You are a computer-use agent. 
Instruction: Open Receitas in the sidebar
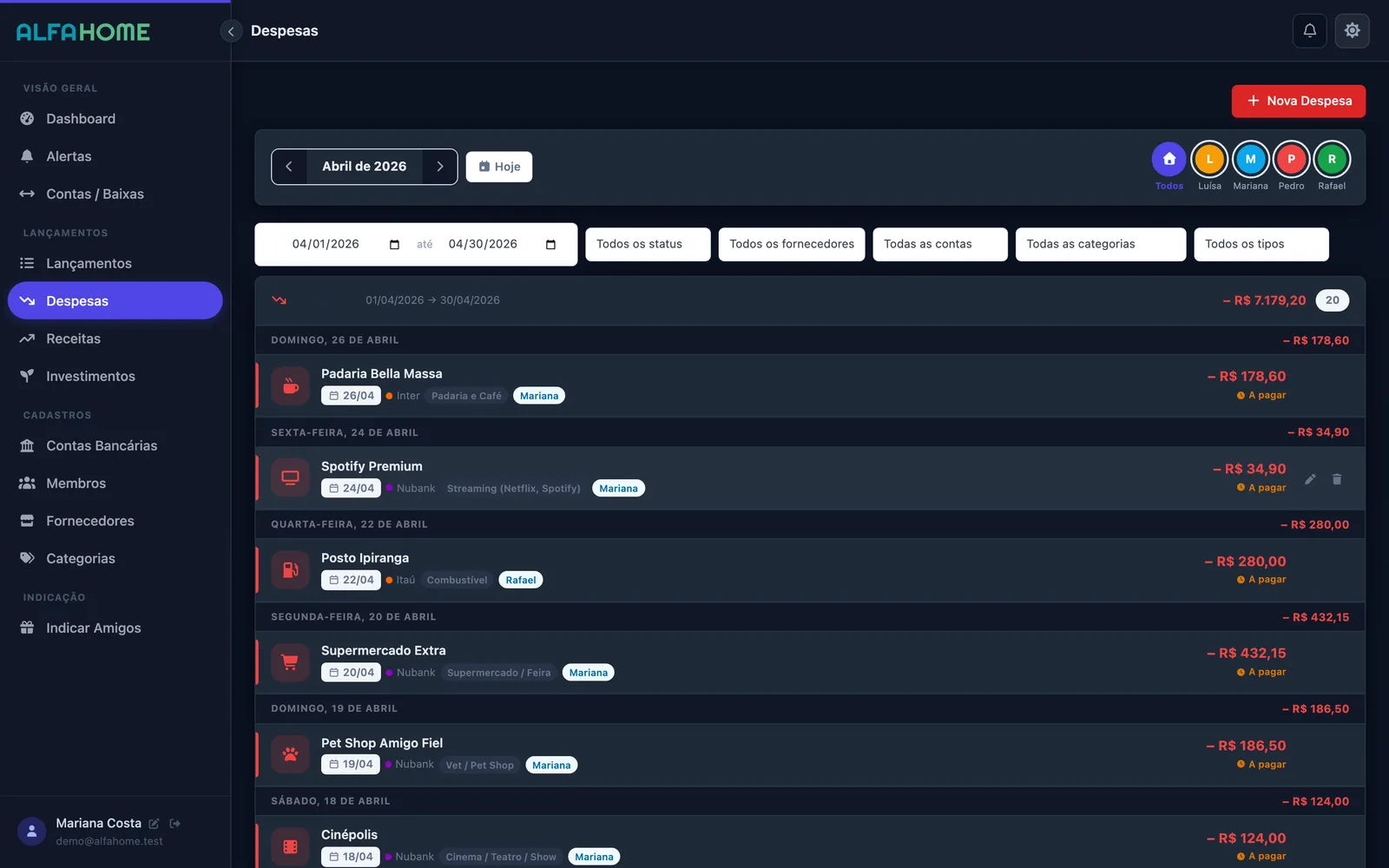[x=115, y=339]
